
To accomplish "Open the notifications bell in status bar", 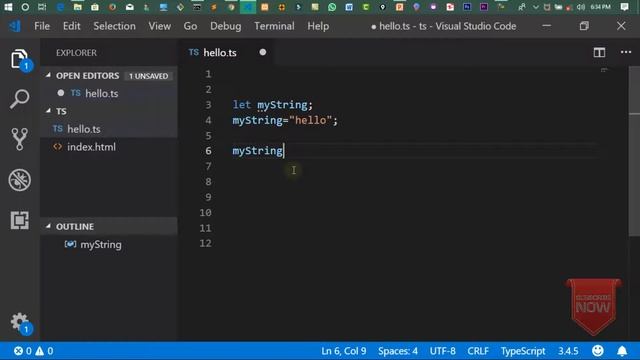I will [622, 351].
